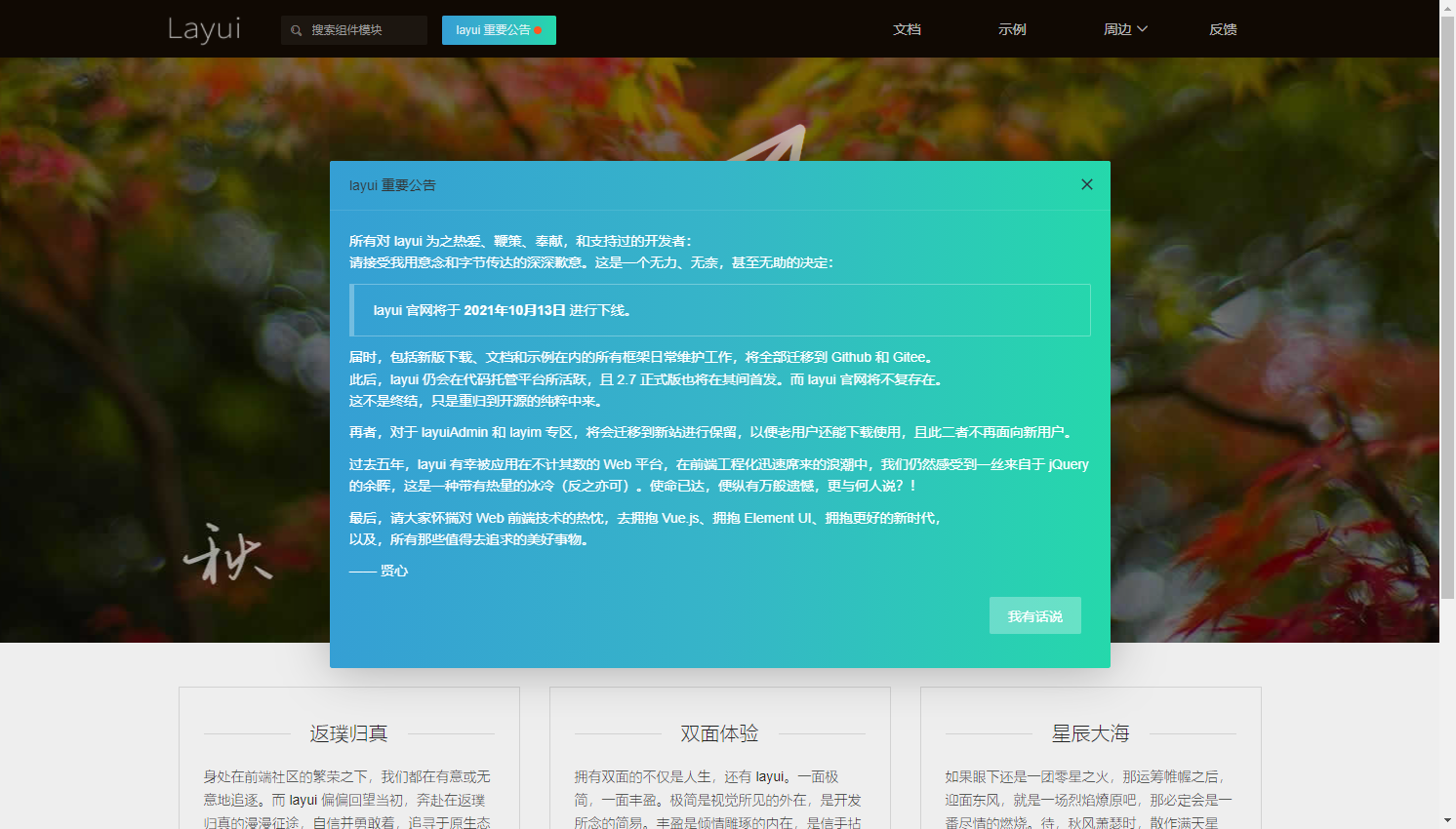Screen dimensions: 1456x829
Task: Click the chevron arrow next to 周边
Action: coord(1145,29)
